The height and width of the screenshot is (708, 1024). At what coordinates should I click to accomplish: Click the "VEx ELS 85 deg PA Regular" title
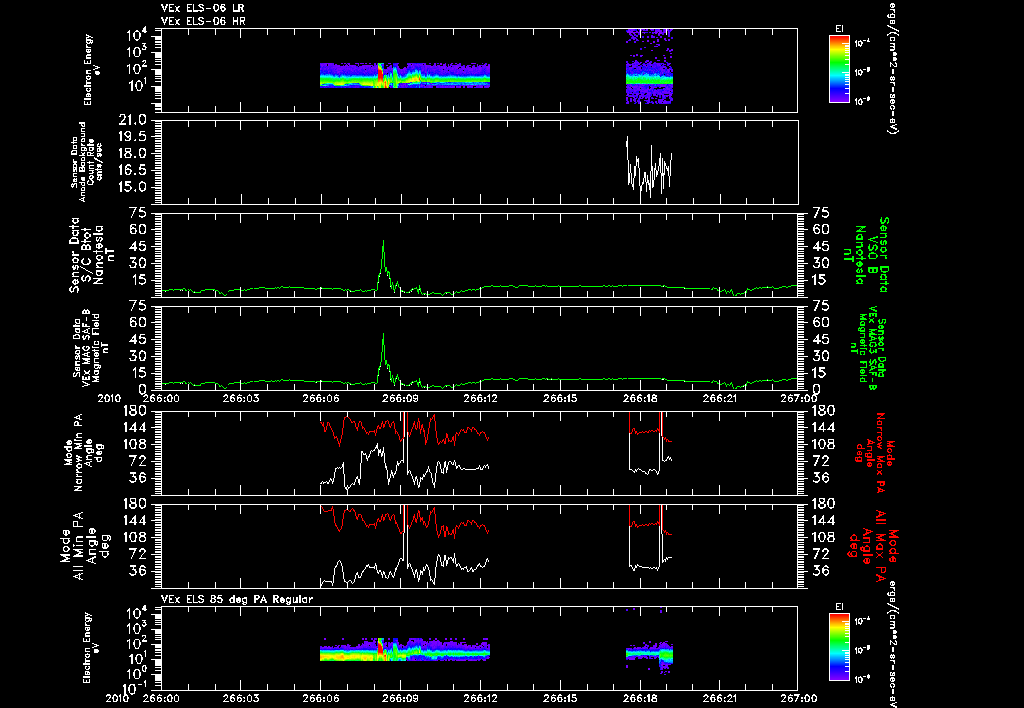pos(237,599)
